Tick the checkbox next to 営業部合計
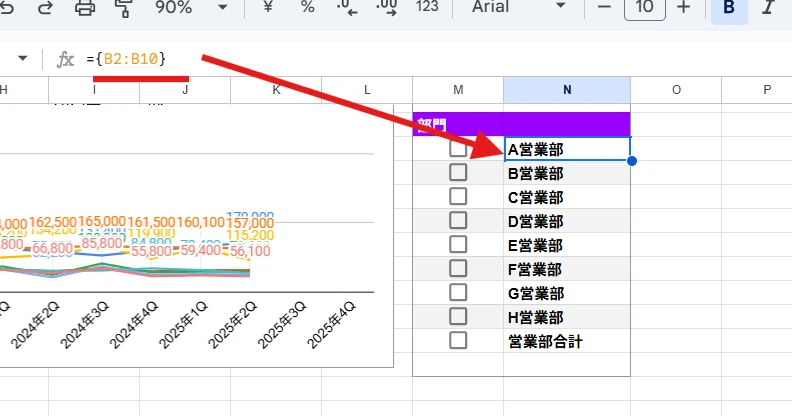 click(x=458, y=340)
